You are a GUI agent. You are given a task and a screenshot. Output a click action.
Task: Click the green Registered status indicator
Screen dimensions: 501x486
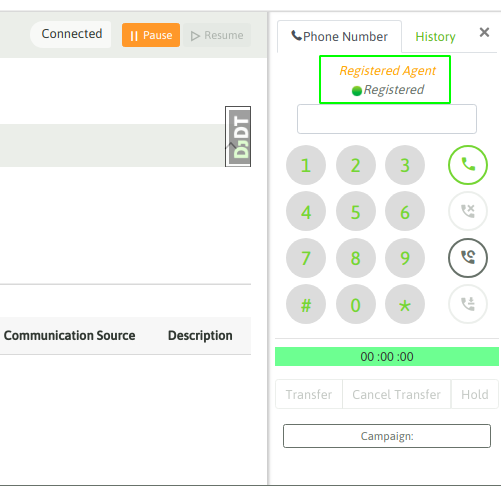click(357, 91)
